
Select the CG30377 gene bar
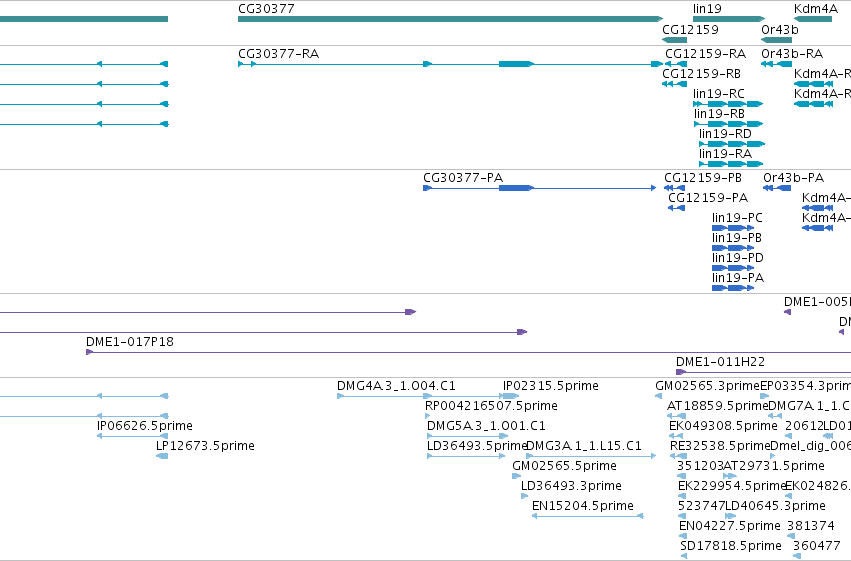[x=450, y=19]
